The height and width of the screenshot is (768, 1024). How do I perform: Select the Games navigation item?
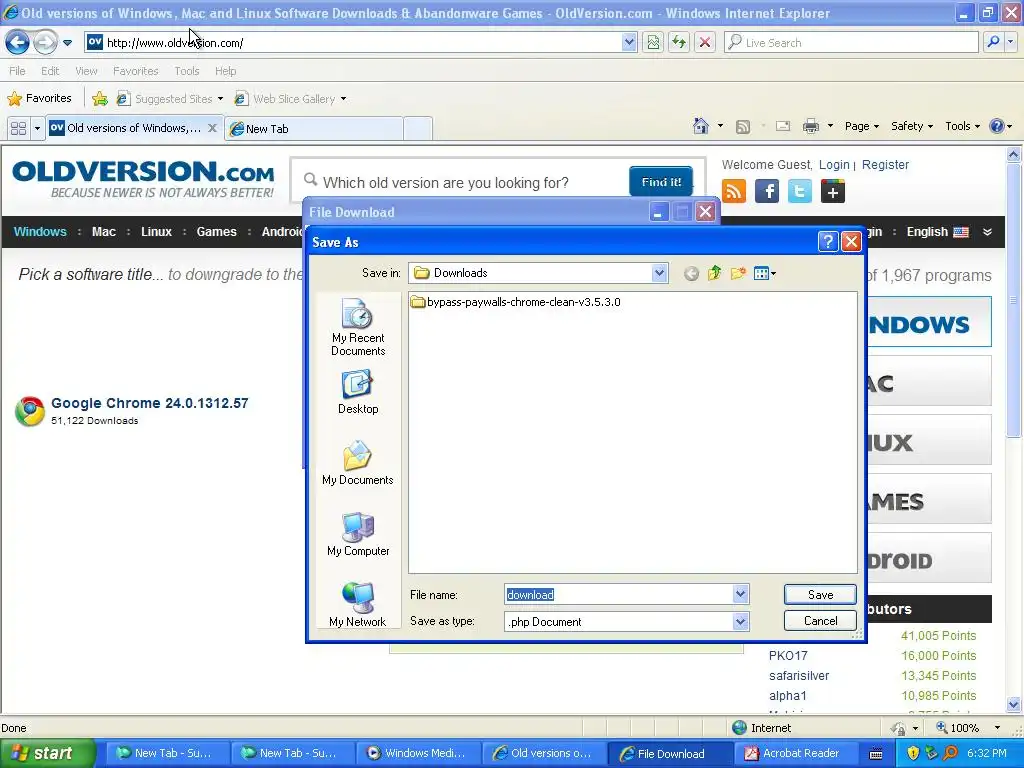point(216,232)
